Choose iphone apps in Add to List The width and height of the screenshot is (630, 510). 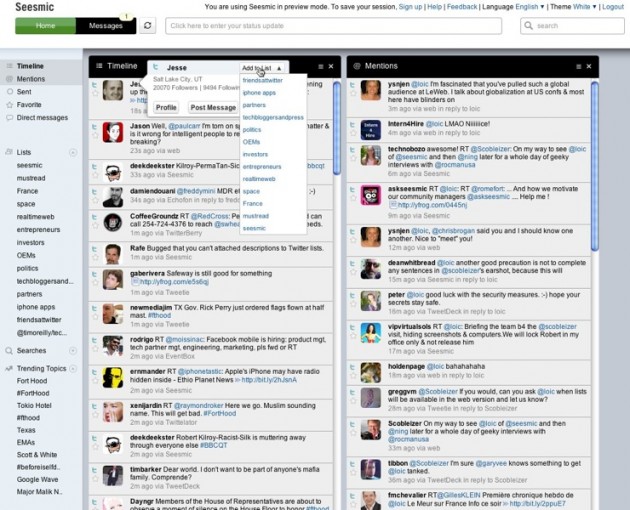pos(259,93)
